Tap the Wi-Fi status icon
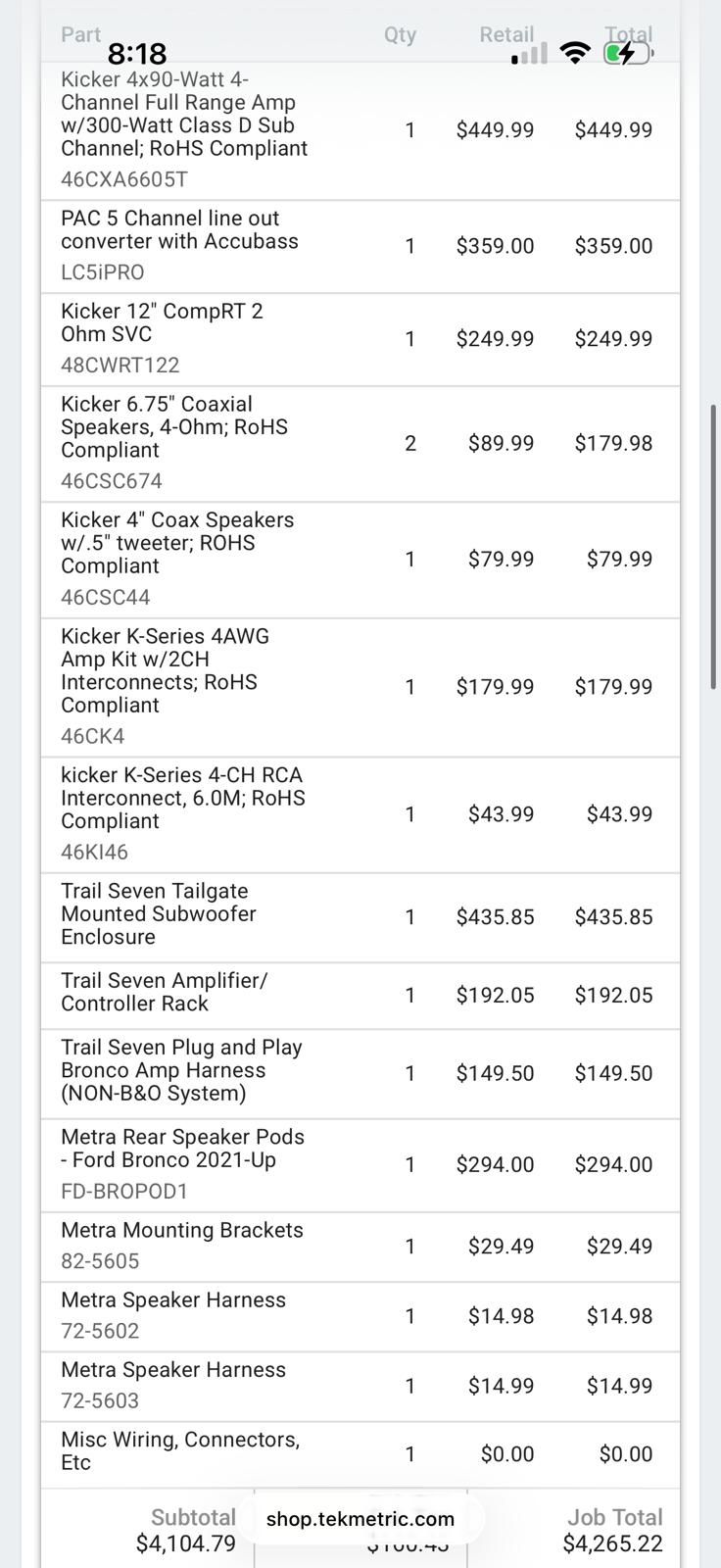The height and width of the screenshot is (1568, 721). click(576, 53)
